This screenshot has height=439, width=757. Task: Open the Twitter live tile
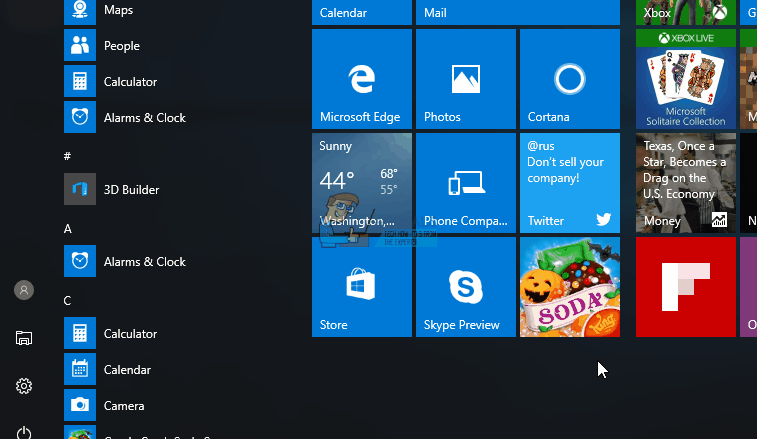coord(569,183)
